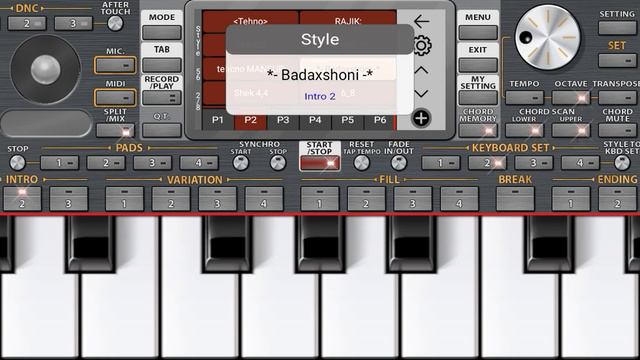Trigger PADS button 1
The height and width of the screenshot is (360, 640).
click(60, 163)
